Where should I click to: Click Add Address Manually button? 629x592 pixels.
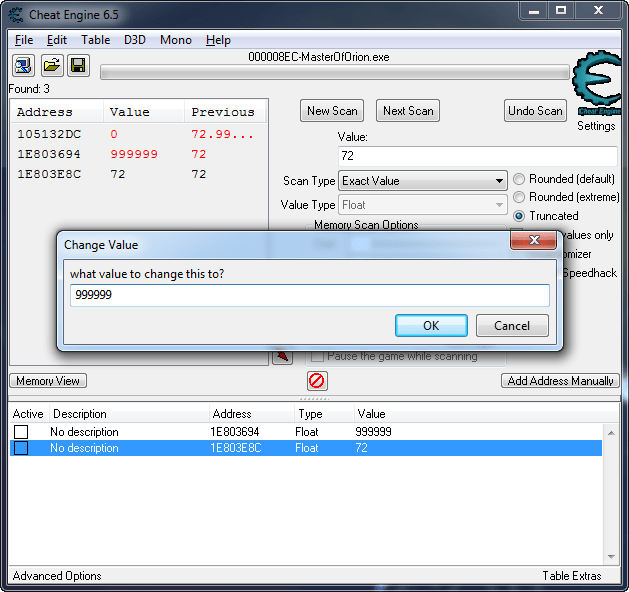560,381
